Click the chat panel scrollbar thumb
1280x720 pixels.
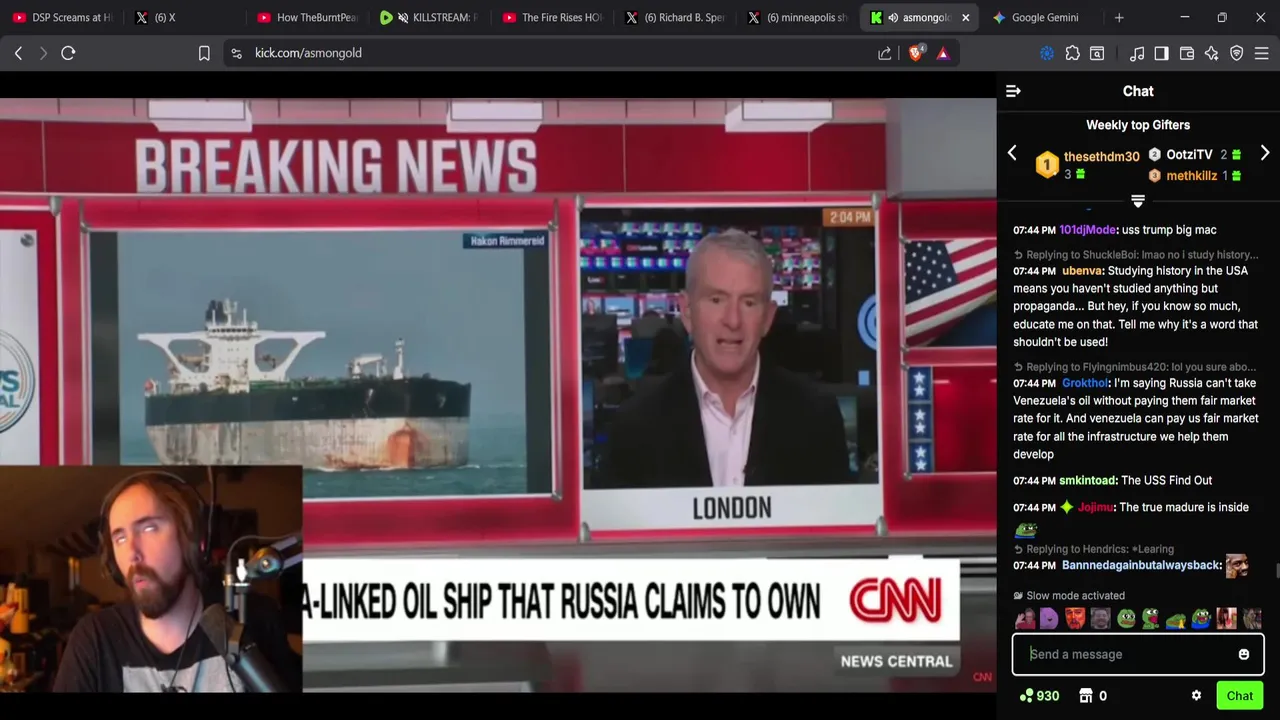click(1277, 571)
